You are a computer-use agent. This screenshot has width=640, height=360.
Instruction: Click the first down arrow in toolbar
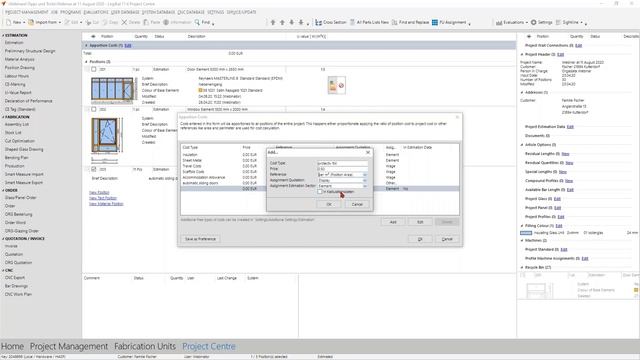point(291,22)
